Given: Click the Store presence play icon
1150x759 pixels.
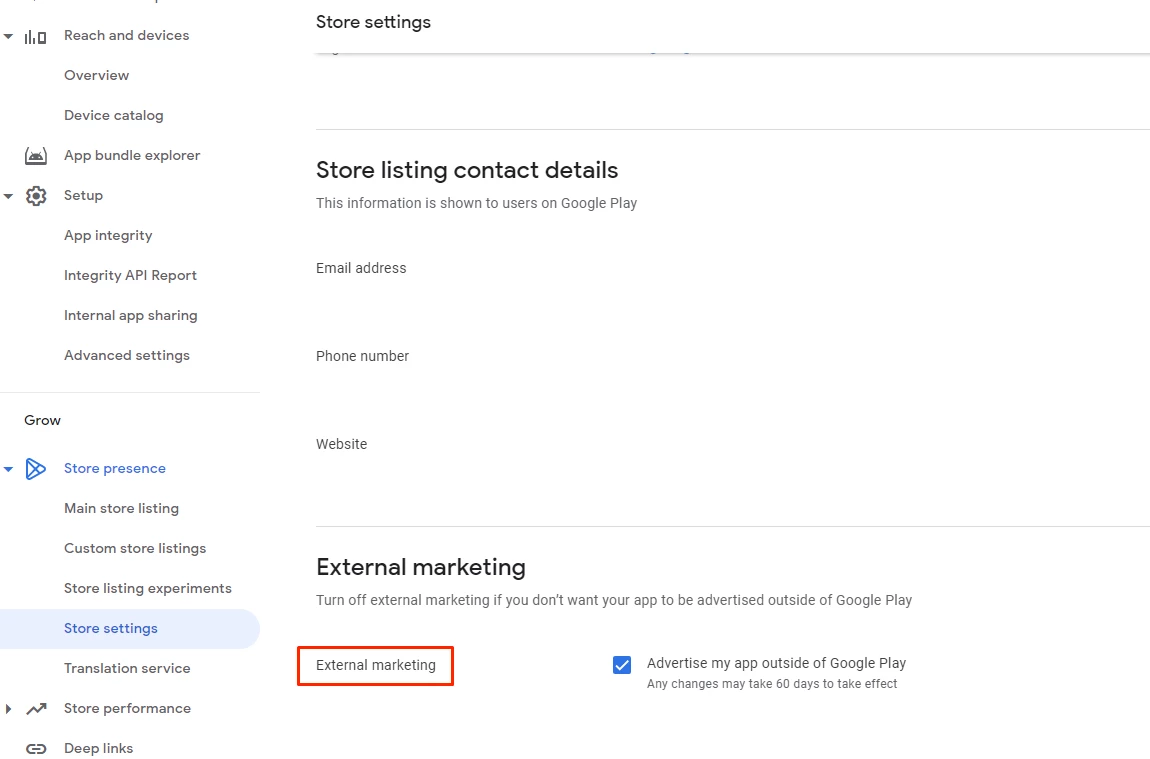Looking at the screenshot, I should point(36,469).
